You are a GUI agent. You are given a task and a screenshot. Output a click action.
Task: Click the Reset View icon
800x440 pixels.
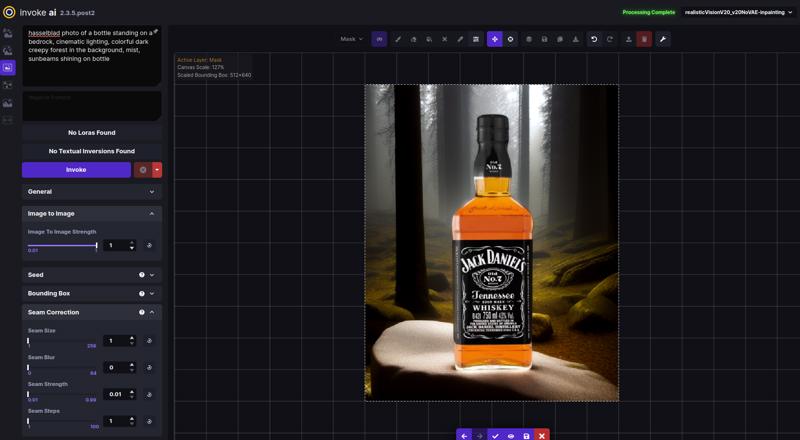510,39
